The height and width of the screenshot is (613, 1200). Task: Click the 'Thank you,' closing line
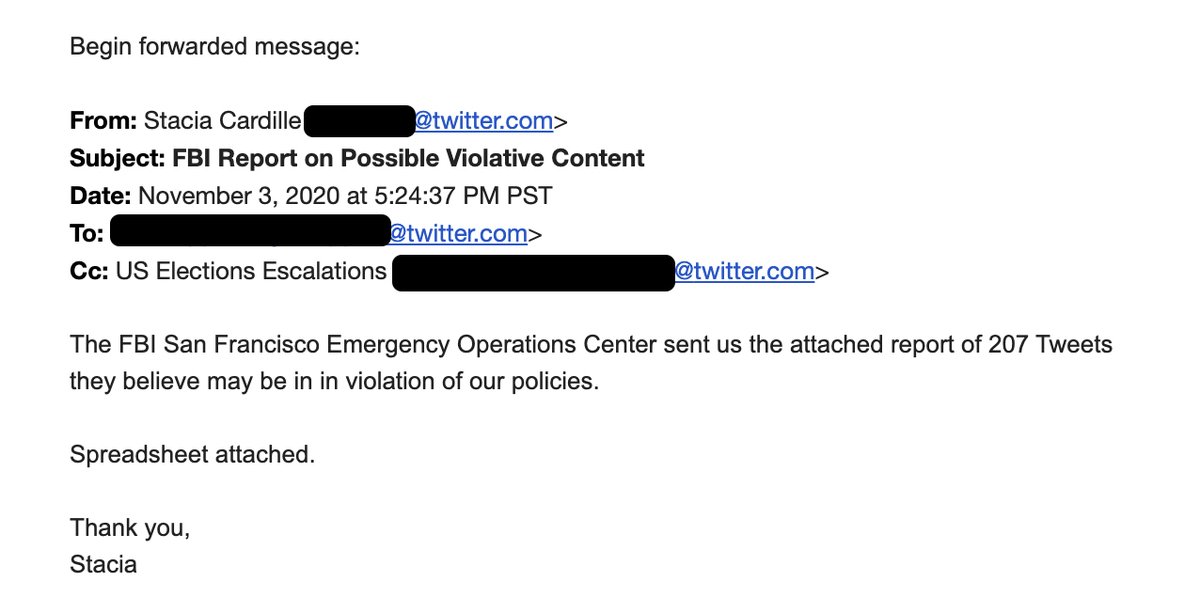click(129, 528)
